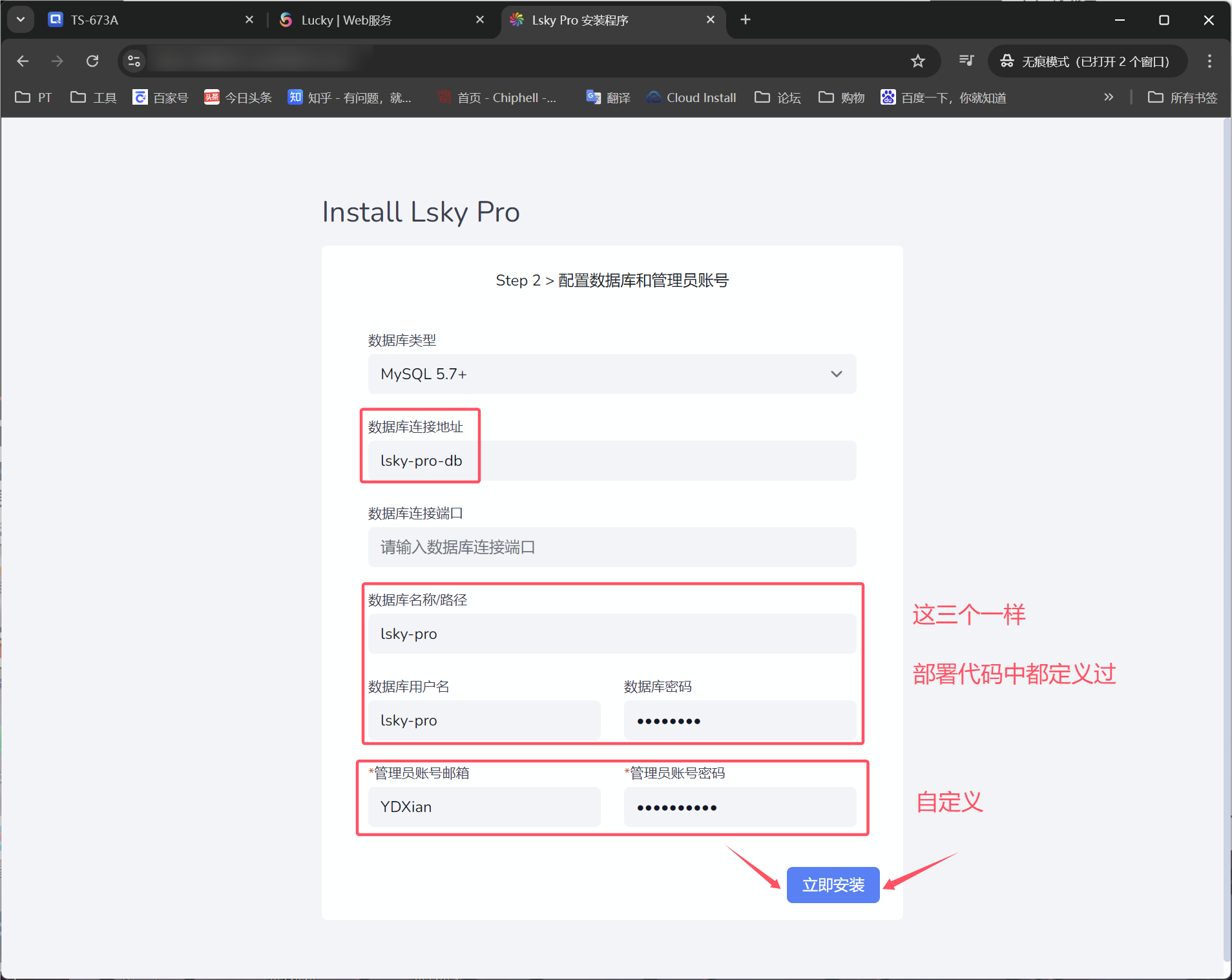This screenshot has width=1232, height=980.
Task: Open the 今日头条 bookmark
Action: [238, 98]
